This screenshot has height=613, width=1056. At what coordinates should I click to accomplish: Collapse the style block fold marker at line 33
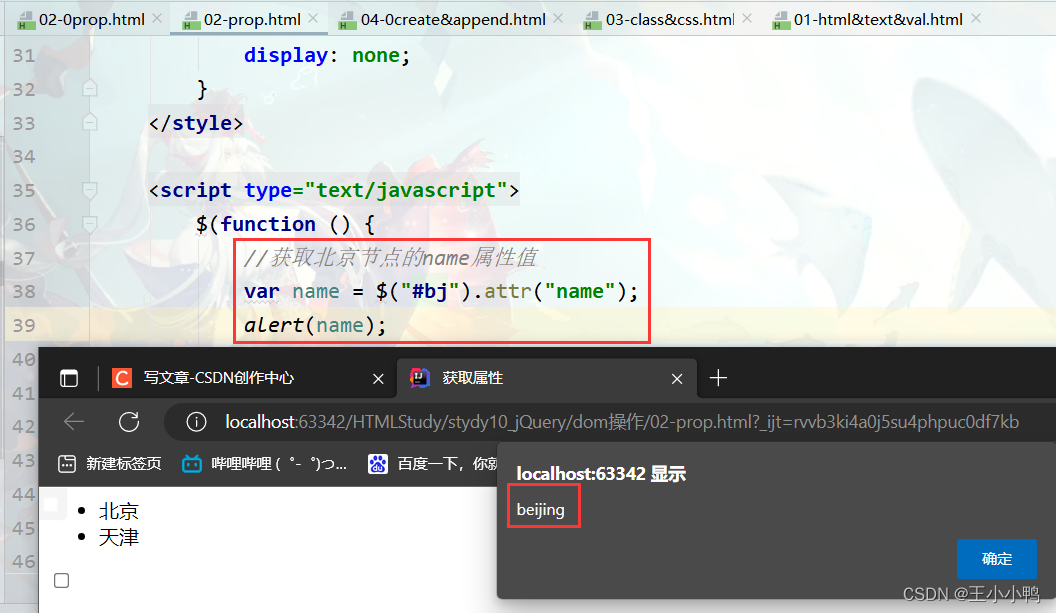tap(89, 122)
